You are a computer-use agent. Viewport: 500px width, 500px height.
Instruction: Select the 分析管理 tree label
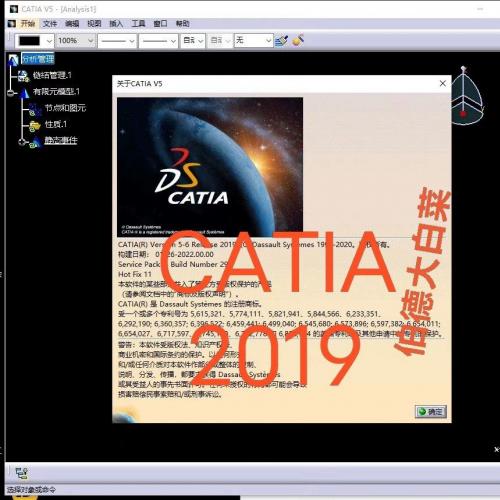[x=38, y=59]
